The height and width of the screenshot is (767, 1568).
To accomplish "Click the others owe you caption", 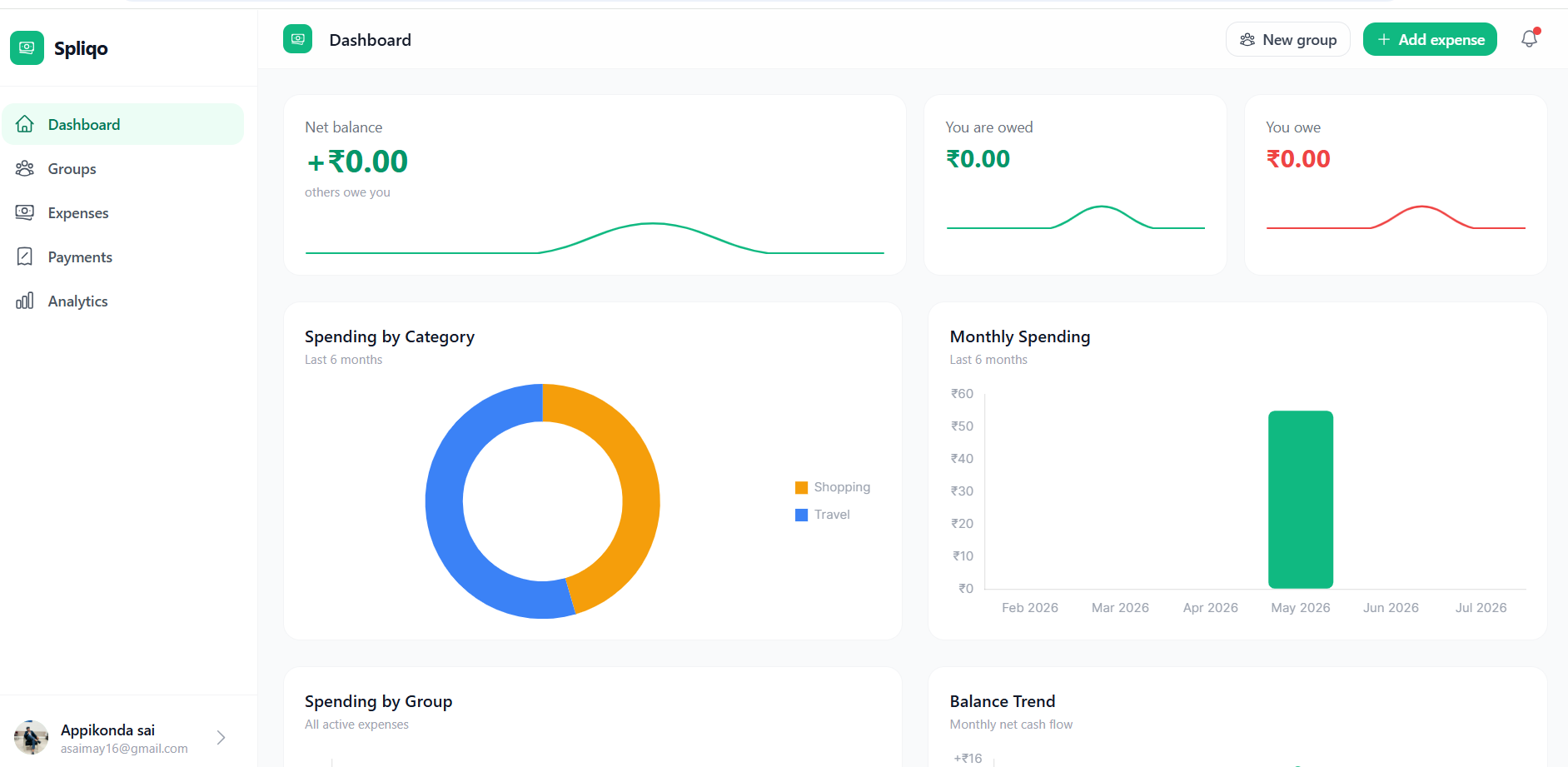I will [x=347, y=192].
